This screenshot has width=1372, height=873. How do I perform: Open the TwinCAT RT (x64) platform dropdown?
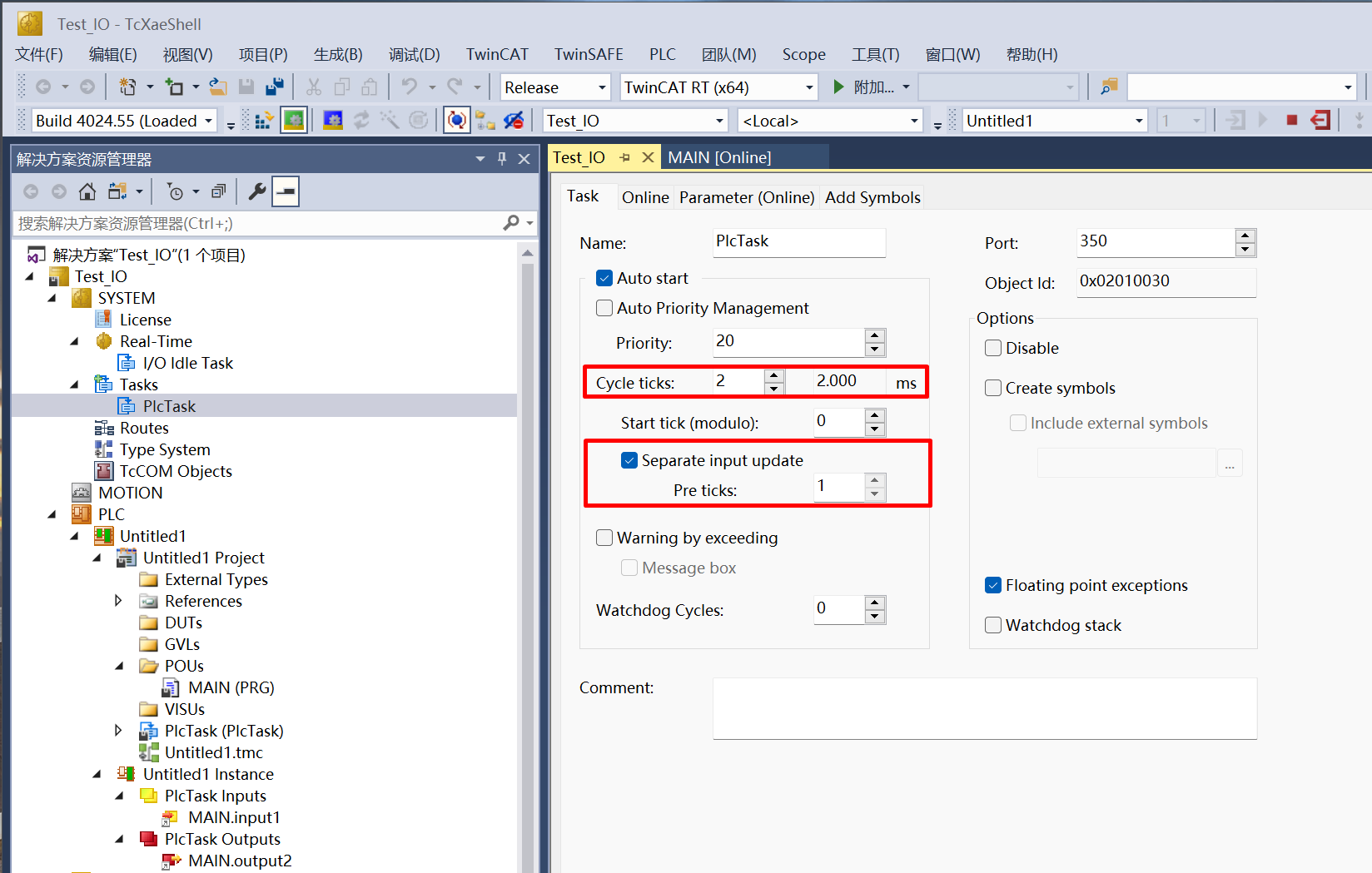click(x=808, y=87)
